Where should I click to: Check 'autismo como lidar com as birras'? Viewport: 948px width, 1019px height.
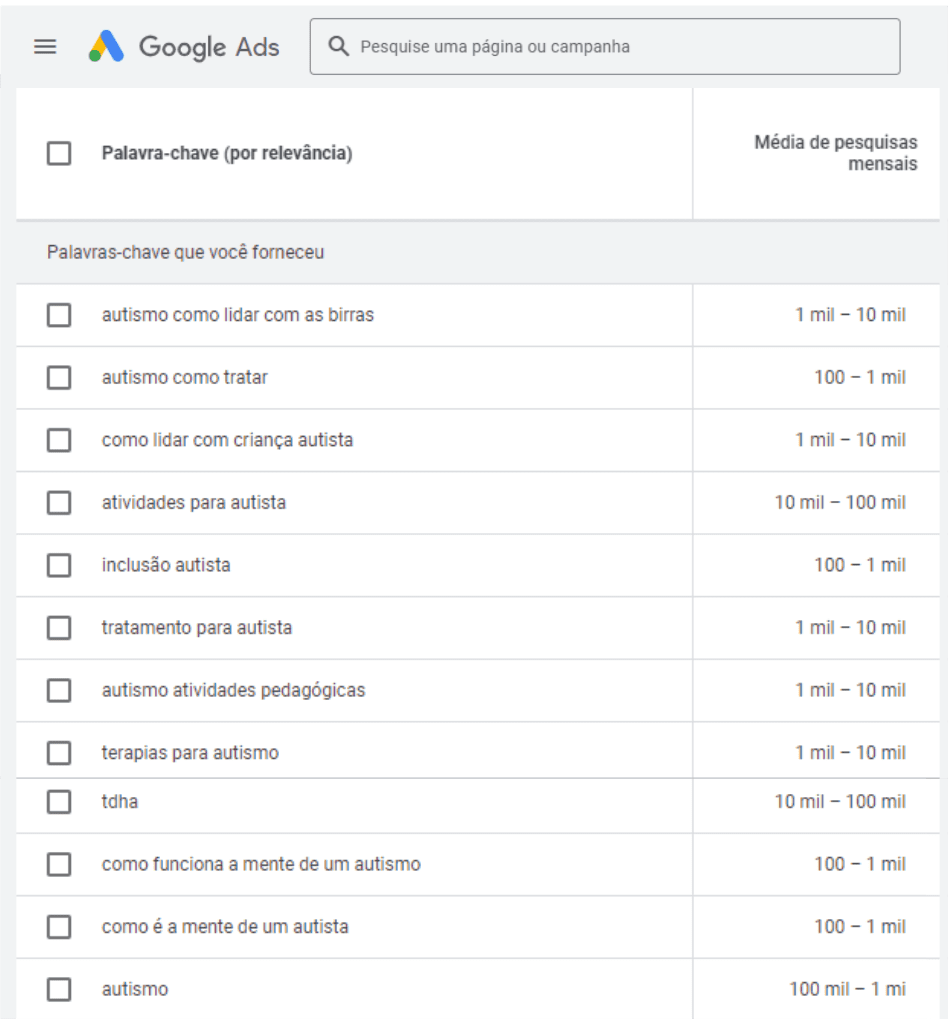(x=59, y=315)
